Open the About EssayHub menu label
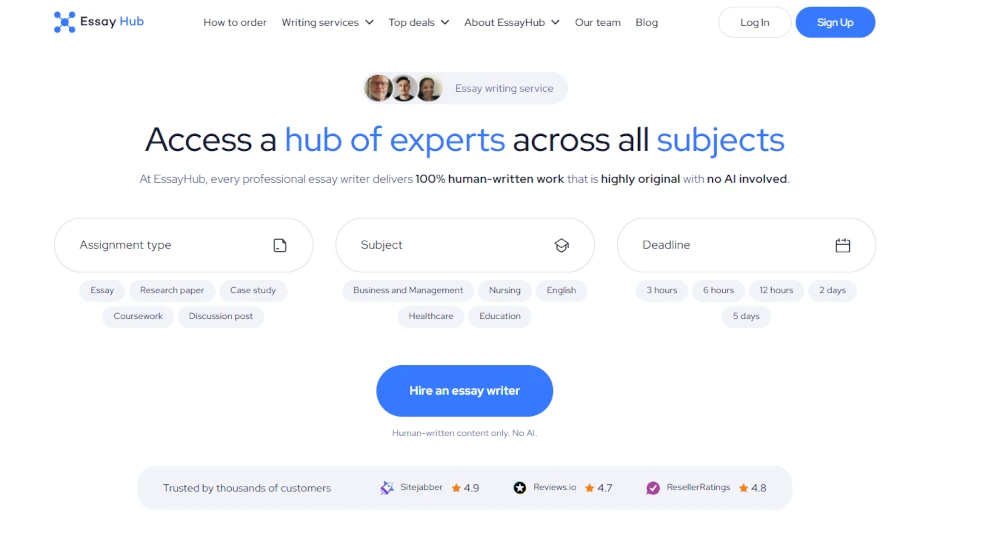Screen dimensions: 1000x536 (504, 22)
